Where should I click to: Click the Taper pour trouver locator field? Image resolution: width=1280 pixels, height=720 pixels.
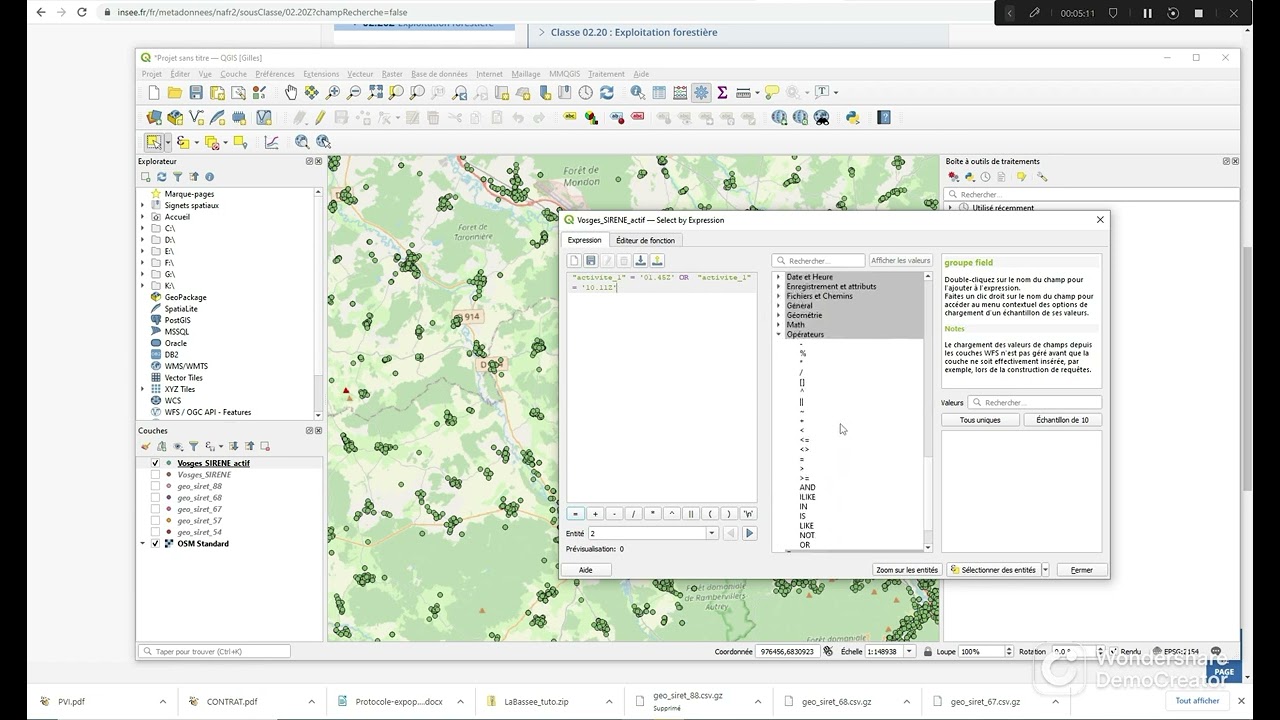[x=215, y=651]
